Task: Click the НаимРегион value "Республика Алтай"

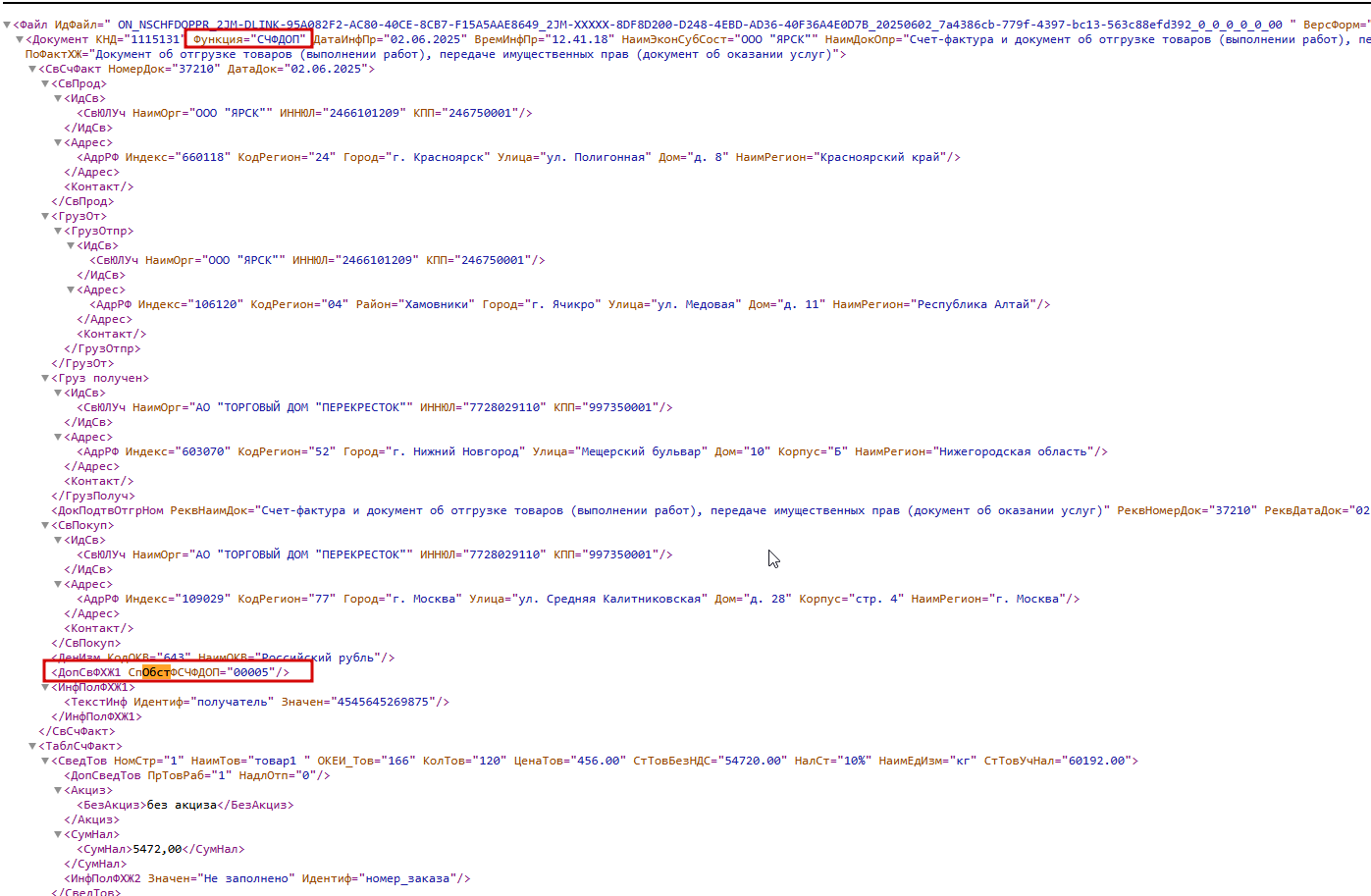Action: 974,304
